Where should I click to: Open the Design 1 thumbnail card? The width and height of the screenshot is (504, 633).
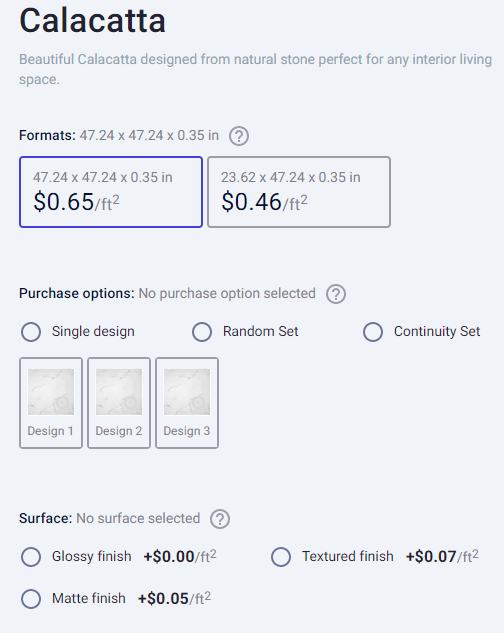51,403
